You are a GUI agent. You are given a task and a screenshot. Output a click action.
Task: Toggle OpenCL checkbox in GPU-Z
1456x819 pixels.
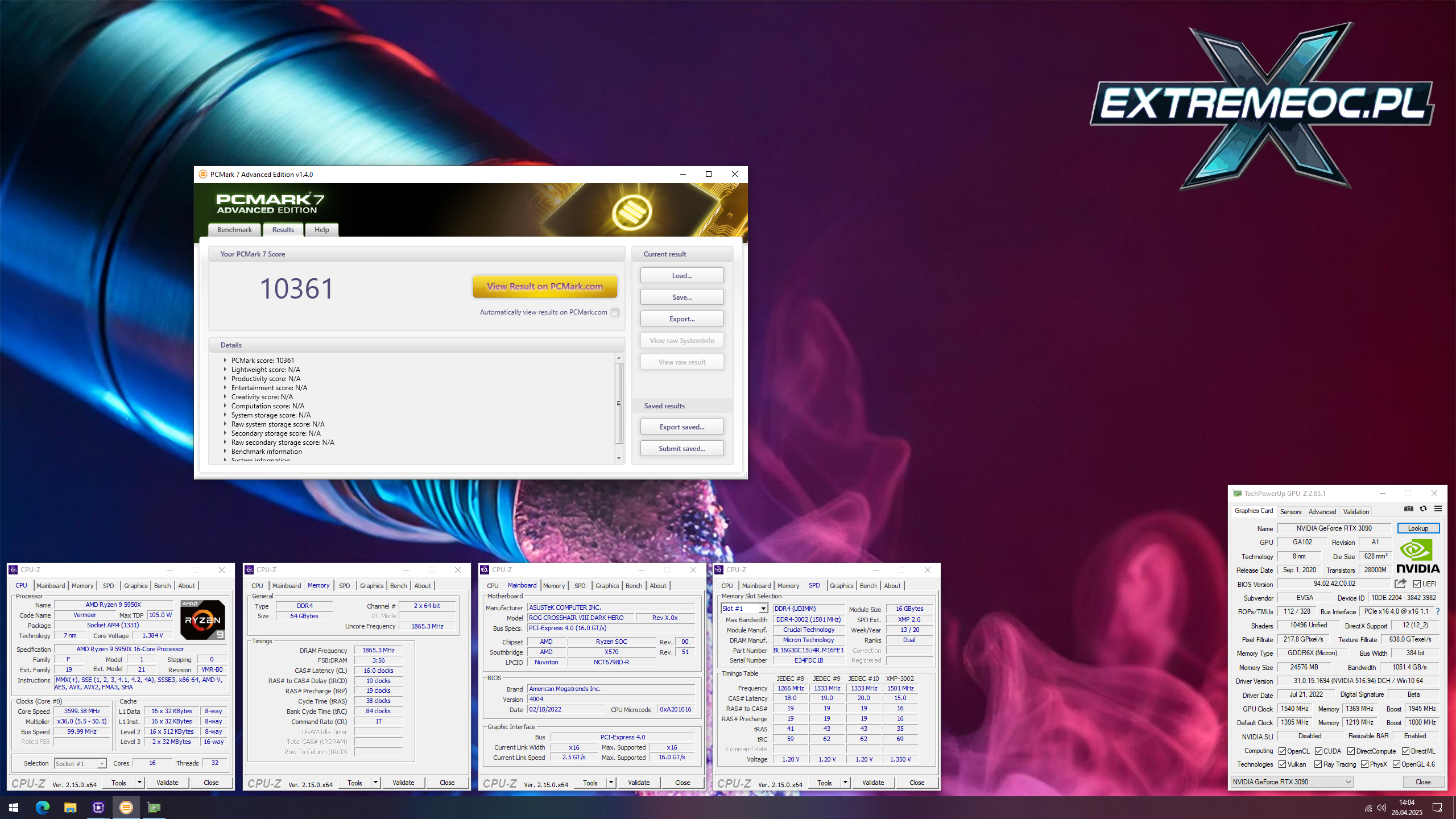pyautogui.click(x=1282, y=751)
